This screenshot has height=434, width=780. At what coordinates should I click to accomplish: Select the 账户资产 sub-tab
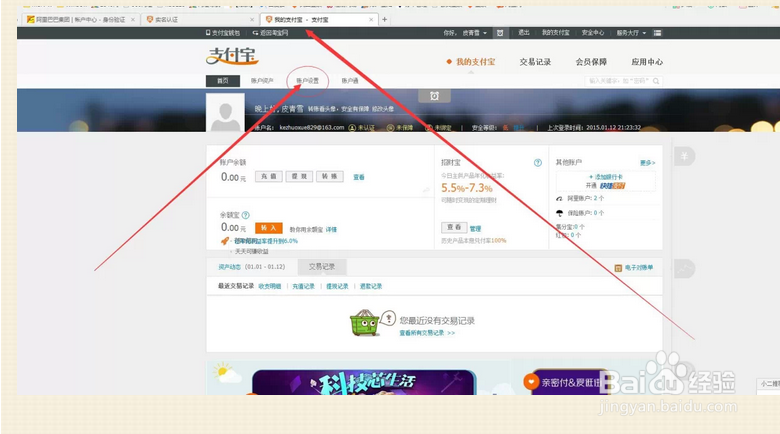click(262, 81)
